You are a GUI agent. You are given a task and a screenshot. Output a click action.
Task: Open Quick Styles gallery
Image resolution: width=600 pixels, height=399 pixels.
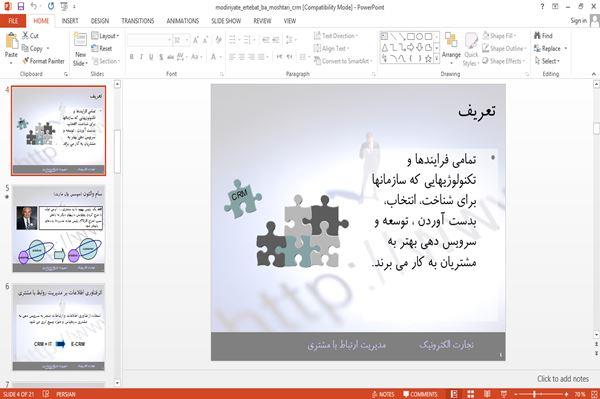click(471, 50)
